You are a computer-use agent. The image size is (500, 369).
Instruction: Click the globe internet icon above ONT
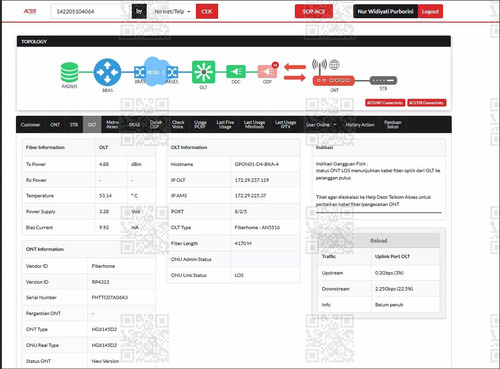[x=334, y=65]
